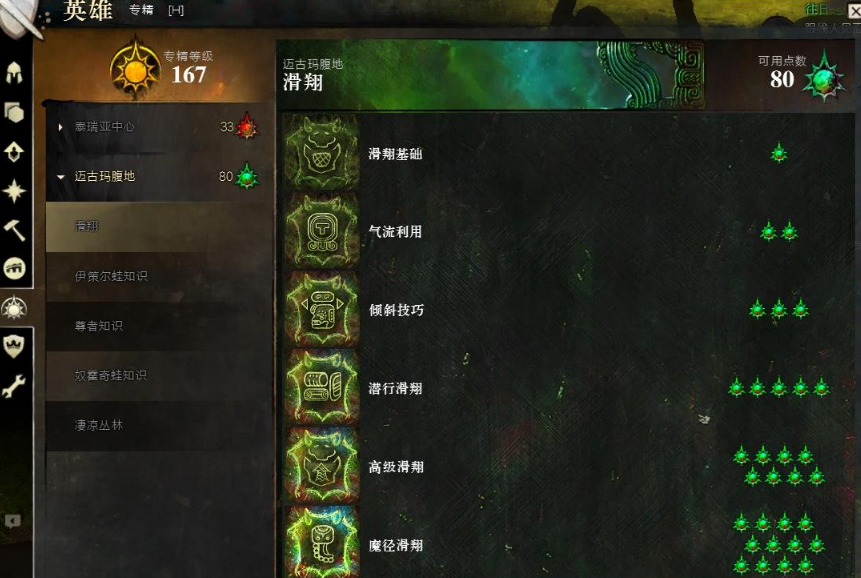The height and width of the screenshot is (578, 861).
Task: Select the 伊策尔蛙知识 mastery track
Action: pyautogui.click(x=159, y=276)
